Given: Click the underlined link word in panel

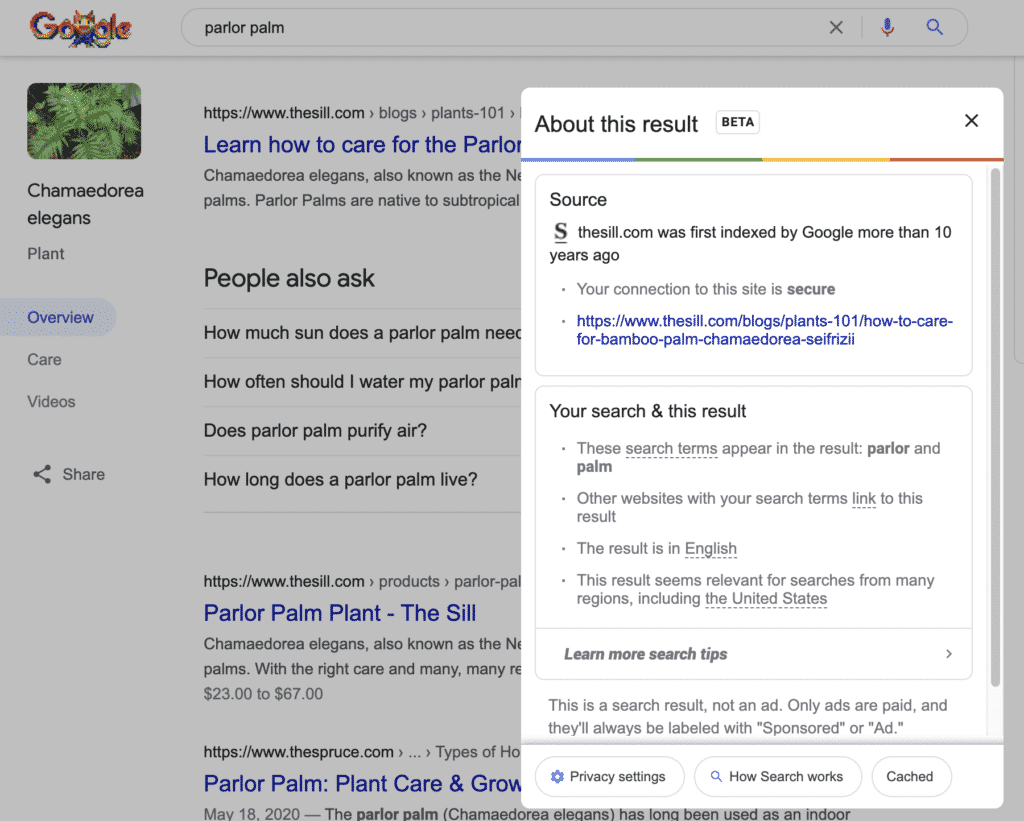Looking at the screenshot, I should pos(863,499).
